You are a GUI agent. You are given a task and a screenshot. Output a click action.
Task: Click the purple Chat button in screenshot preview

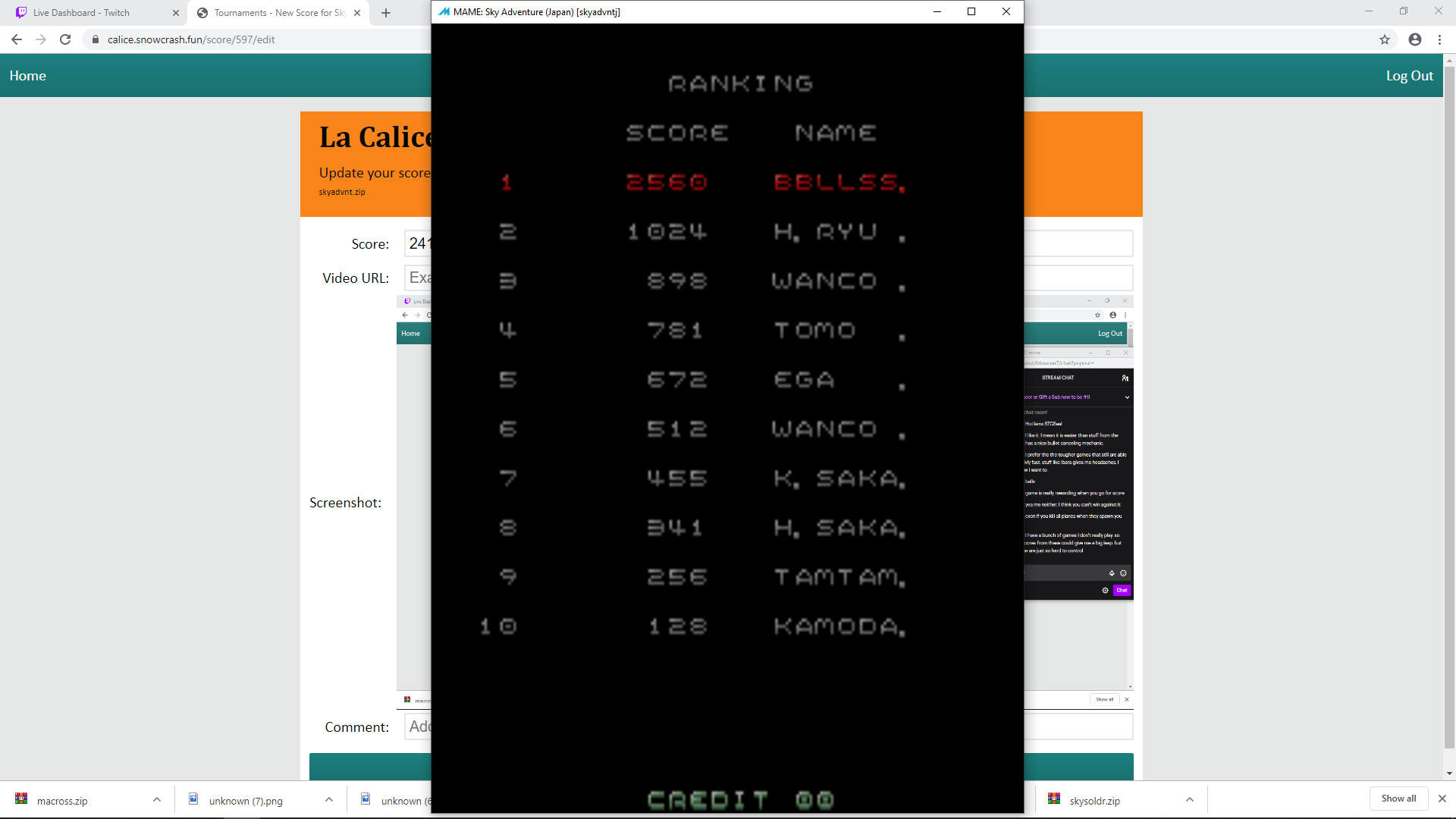[x=1122, y=590]
